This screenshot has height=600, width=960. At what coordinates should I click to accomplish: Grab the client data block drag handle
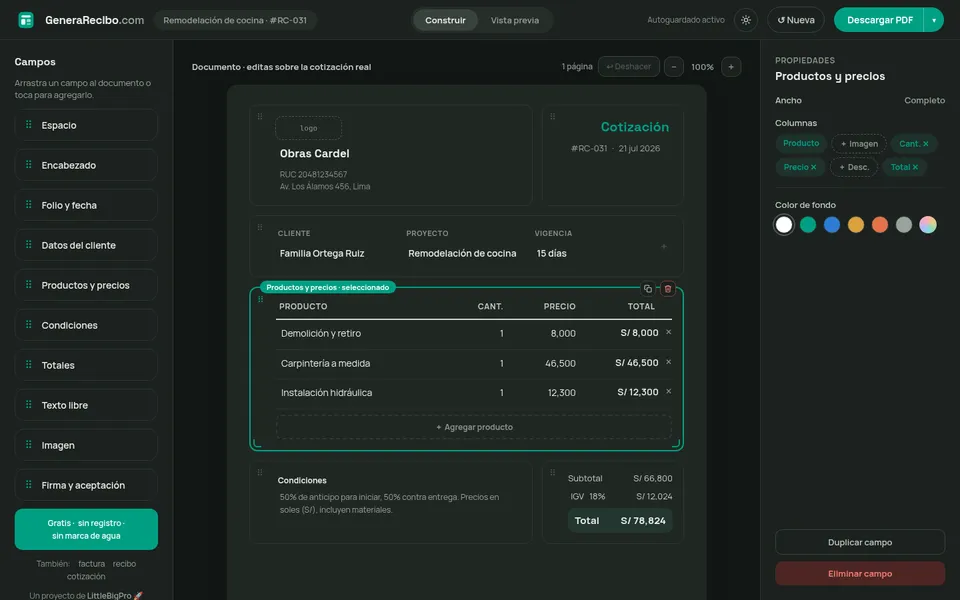pos(260,227)
